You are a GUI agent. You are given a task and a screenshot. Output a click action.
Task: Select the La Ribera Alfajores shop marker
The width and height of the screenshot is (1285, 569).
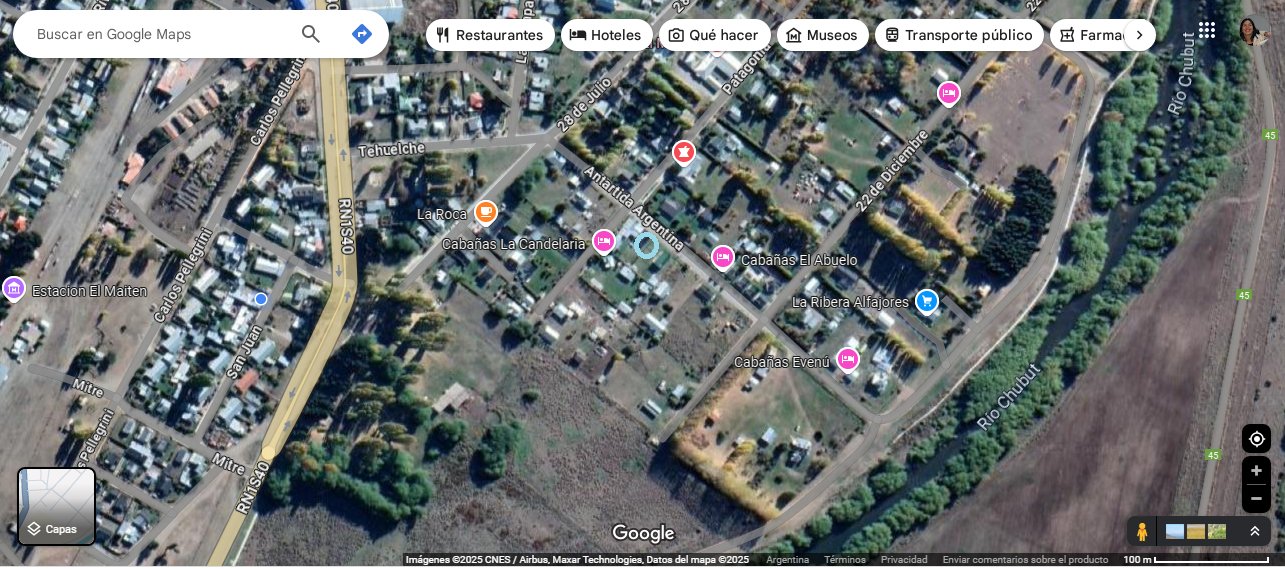click(x=927, y=301)
